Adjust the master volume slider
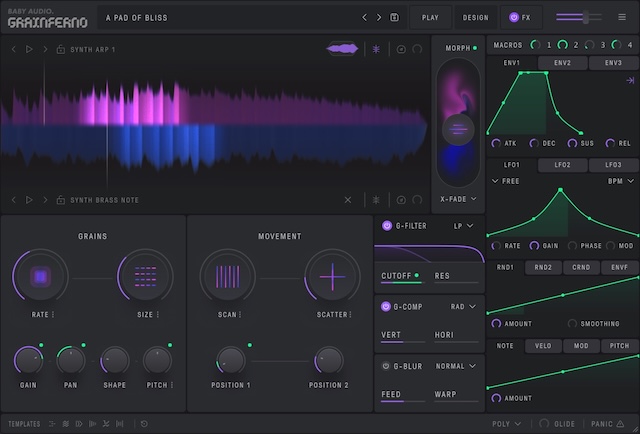Viewport: 640px width, 434px height. (x=586, y=17)
